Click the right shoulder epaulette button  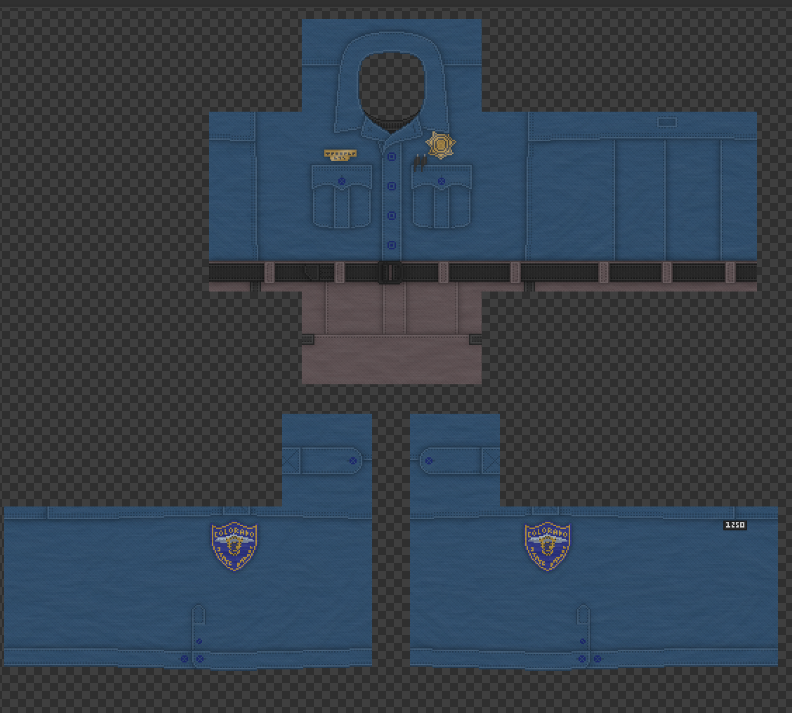[x=429, y=461]
